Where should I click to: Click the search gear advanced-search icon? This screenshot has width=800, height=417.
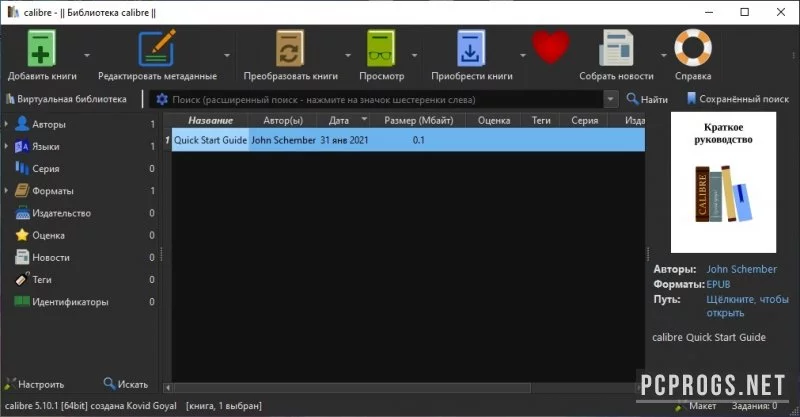click(x=162, y=99)
